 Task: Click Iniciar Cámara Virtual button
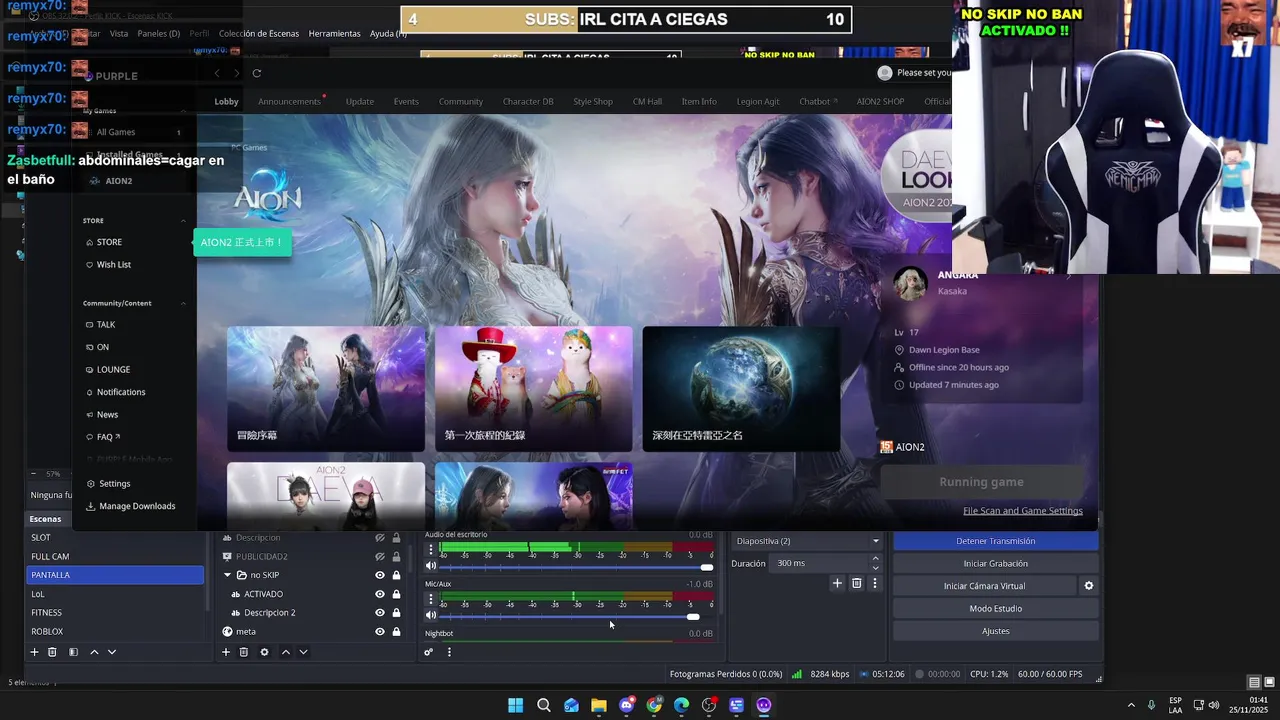(x=984, y=586)
